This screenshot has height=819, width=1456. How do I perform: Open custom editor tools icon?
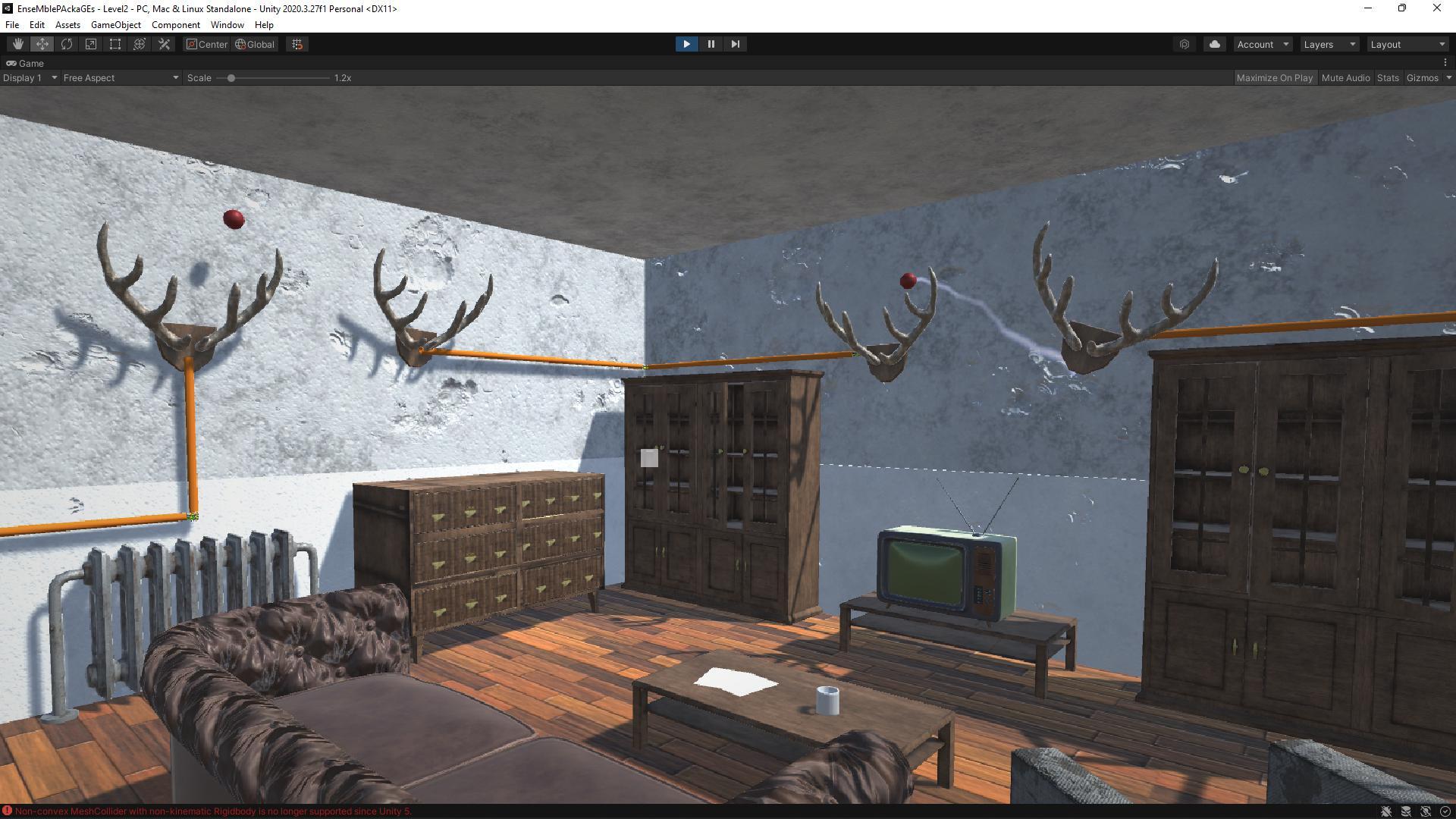[164, 44]
